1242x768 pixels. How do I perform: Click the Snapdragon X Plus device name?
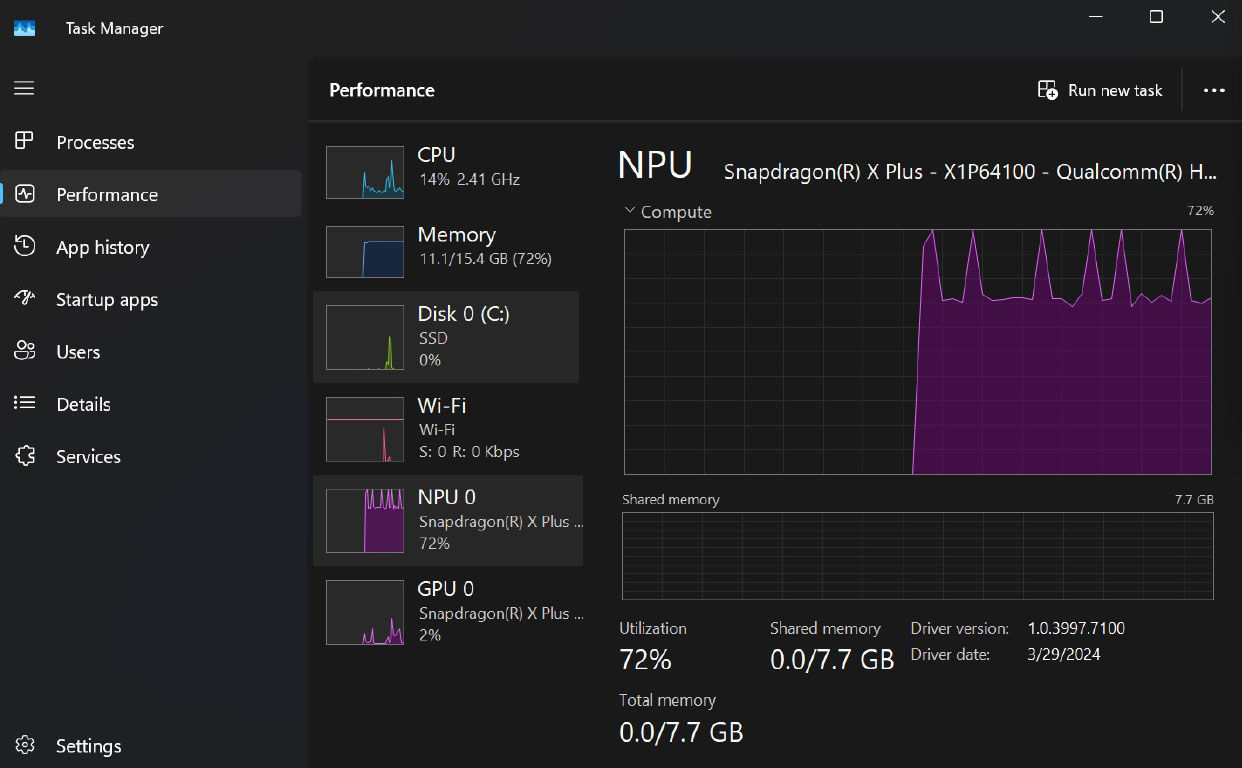[970, 172]
